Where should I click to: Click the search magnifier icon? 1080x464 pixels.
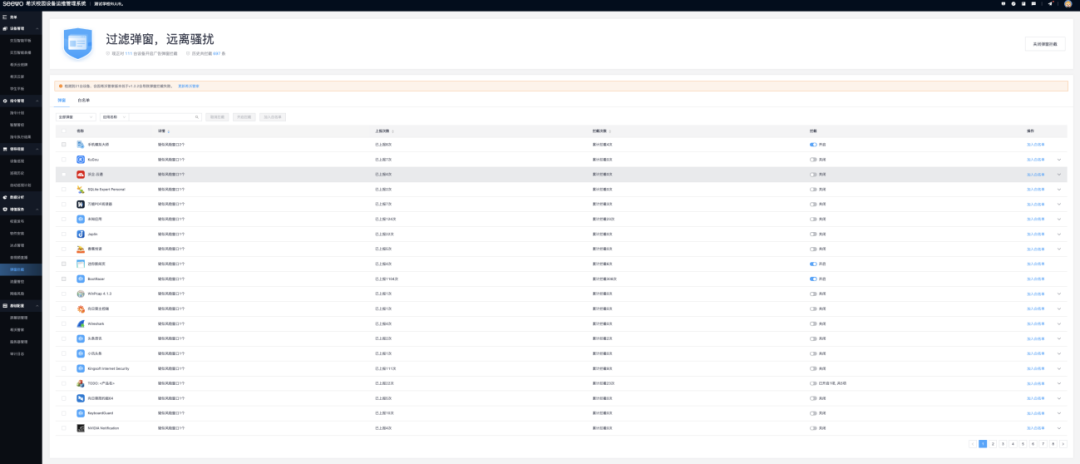(197, 117)
